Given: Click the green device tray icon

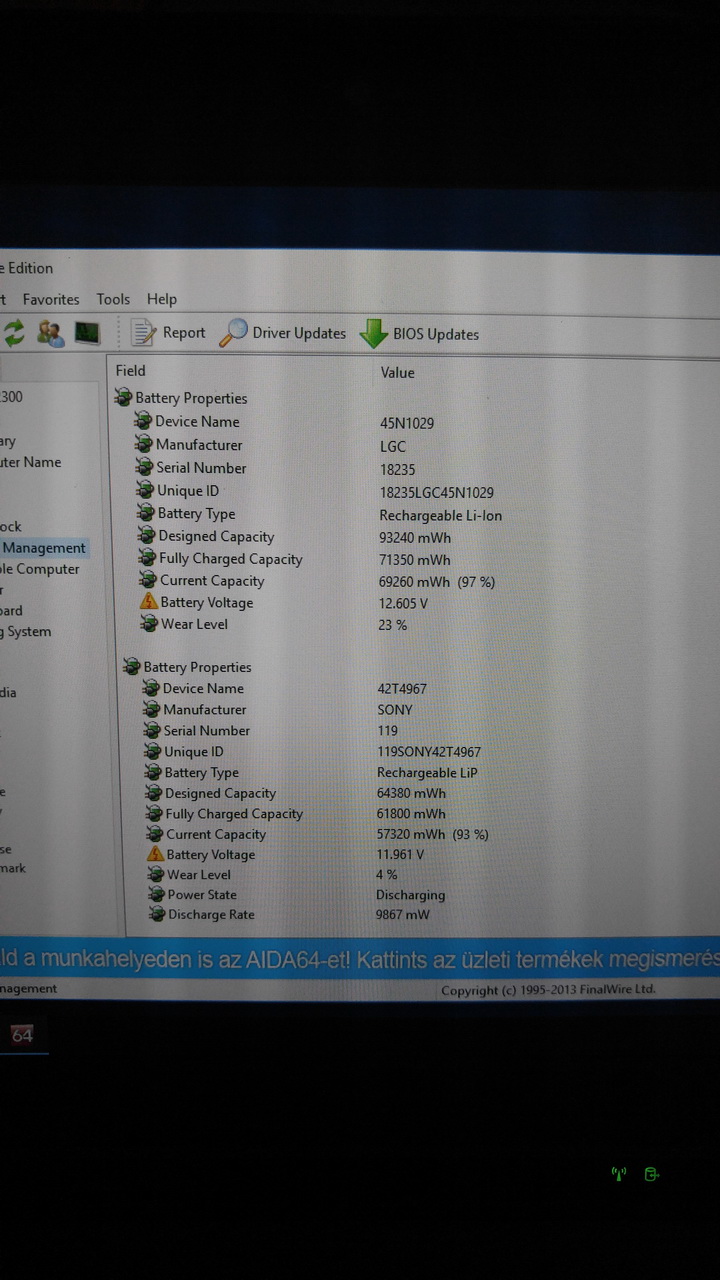Looking at the screenshot, I should 652,1174.
